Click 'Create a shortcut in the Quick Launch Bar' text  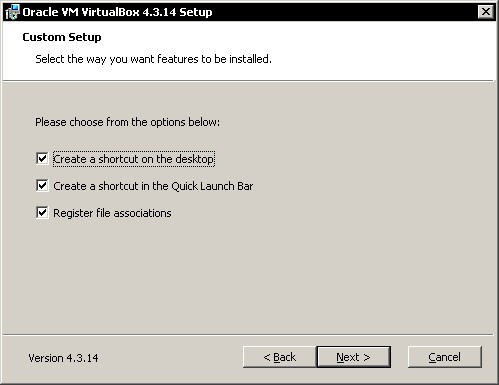pyautogui.click(x=153, y=186)
